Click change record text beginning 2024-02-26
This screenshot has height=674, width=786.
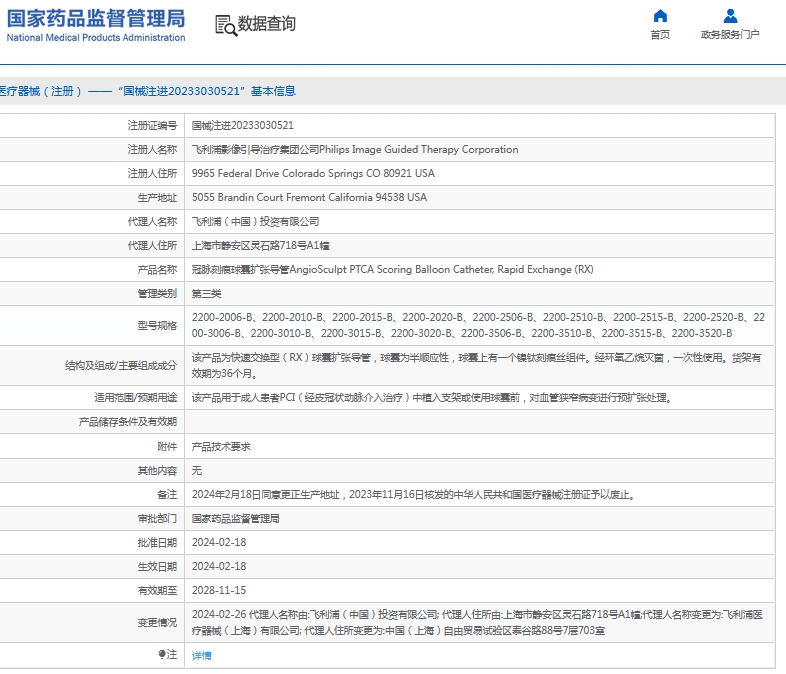point(477,622)
